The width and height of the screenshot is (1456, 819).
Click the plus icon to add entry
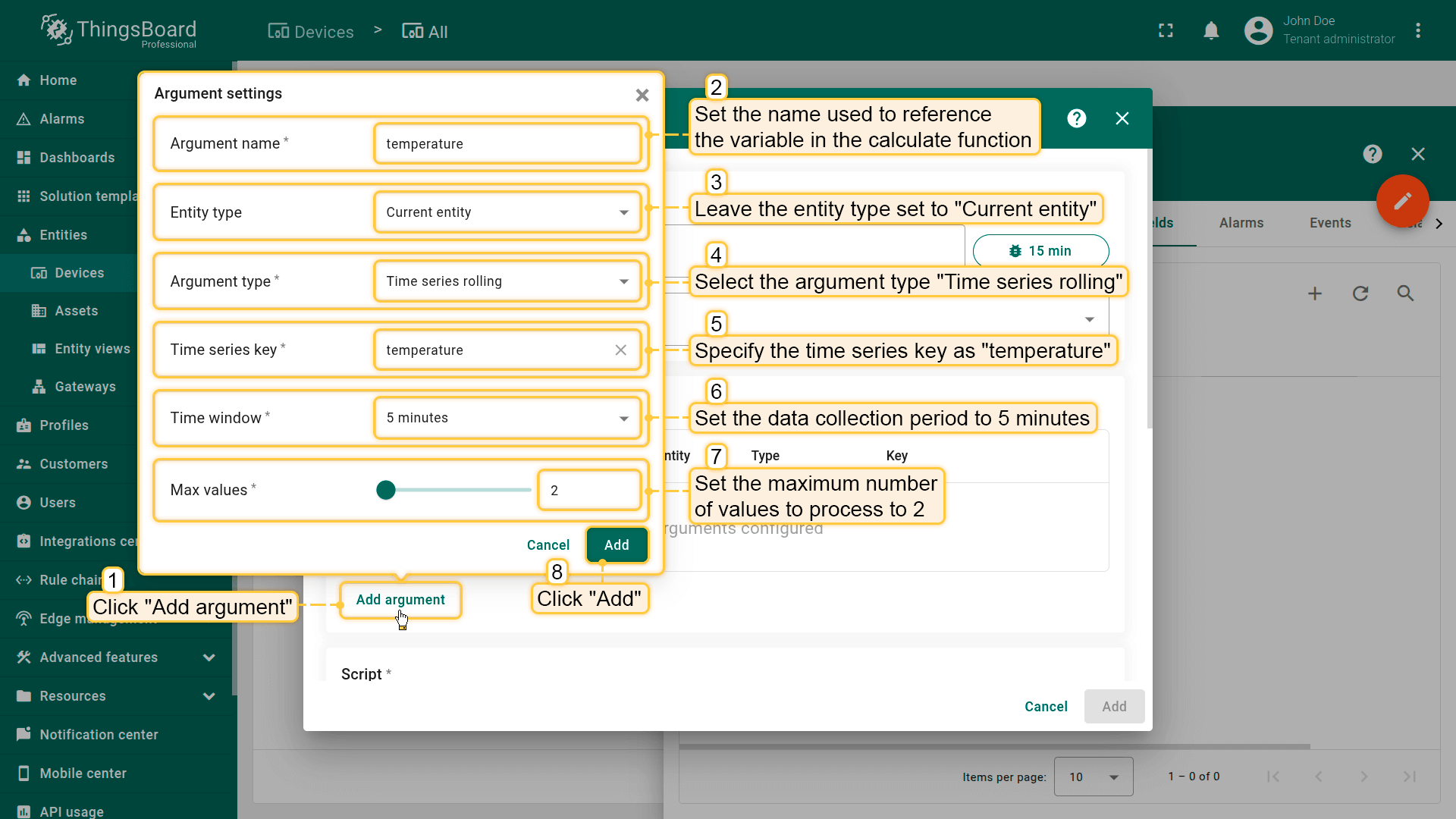tap(1315, 293)
